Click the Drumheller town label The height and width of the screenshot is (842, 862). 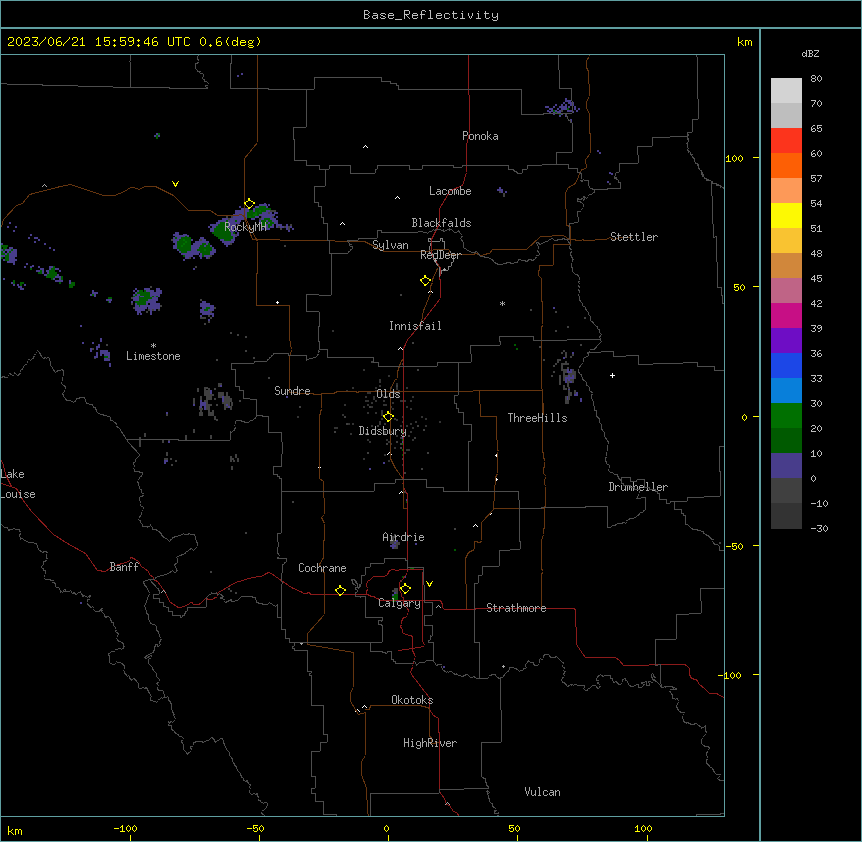click(638, 487)
